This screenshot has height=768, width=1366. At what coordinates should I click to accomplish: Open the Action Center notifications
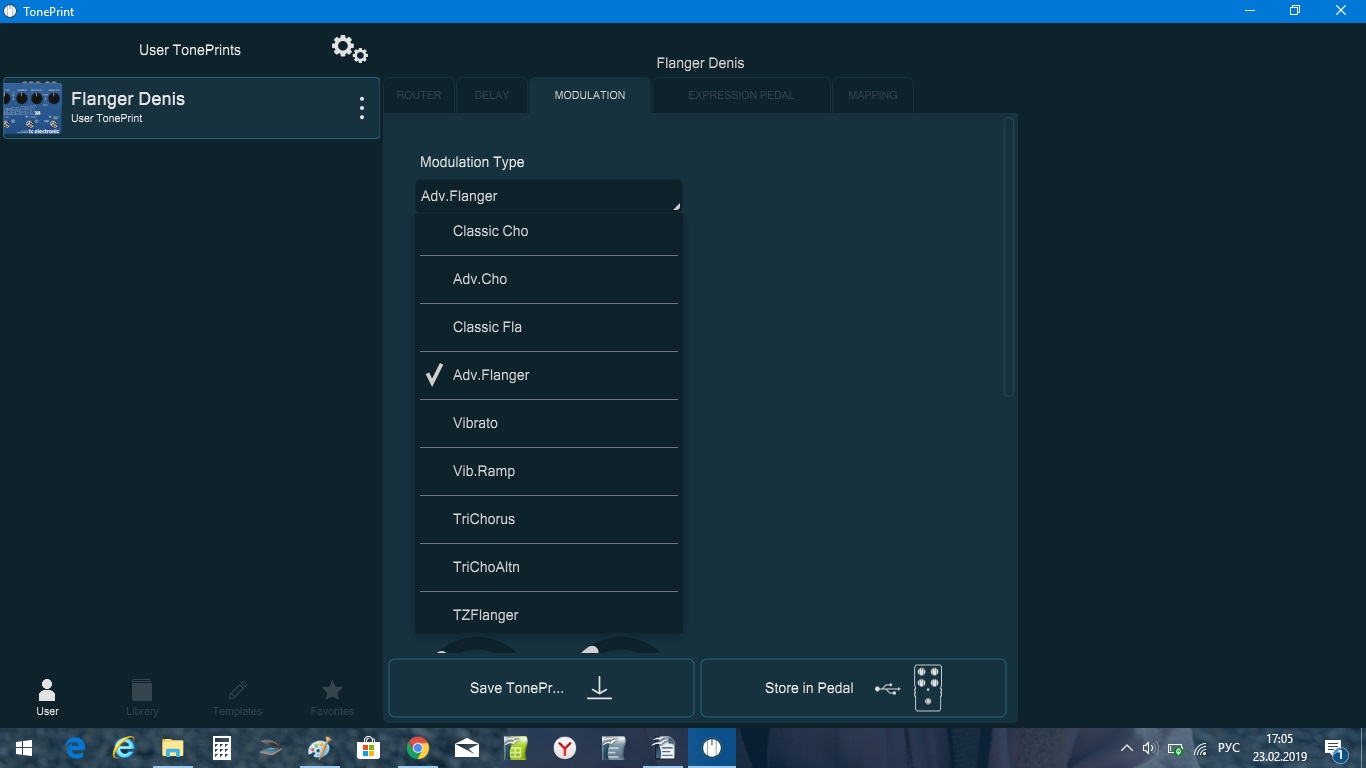point(1334,748)
